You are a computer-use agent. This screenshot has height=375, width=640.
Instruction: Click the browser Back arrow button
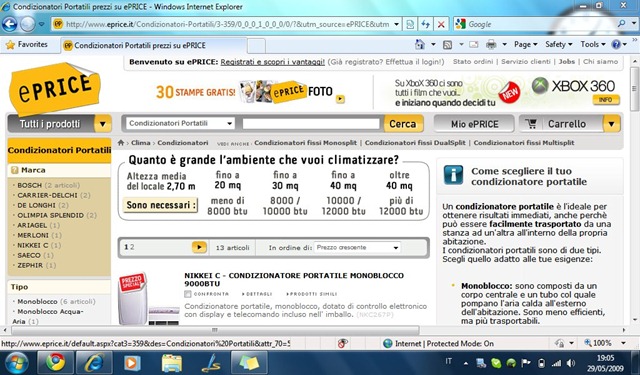click(9, 24)
